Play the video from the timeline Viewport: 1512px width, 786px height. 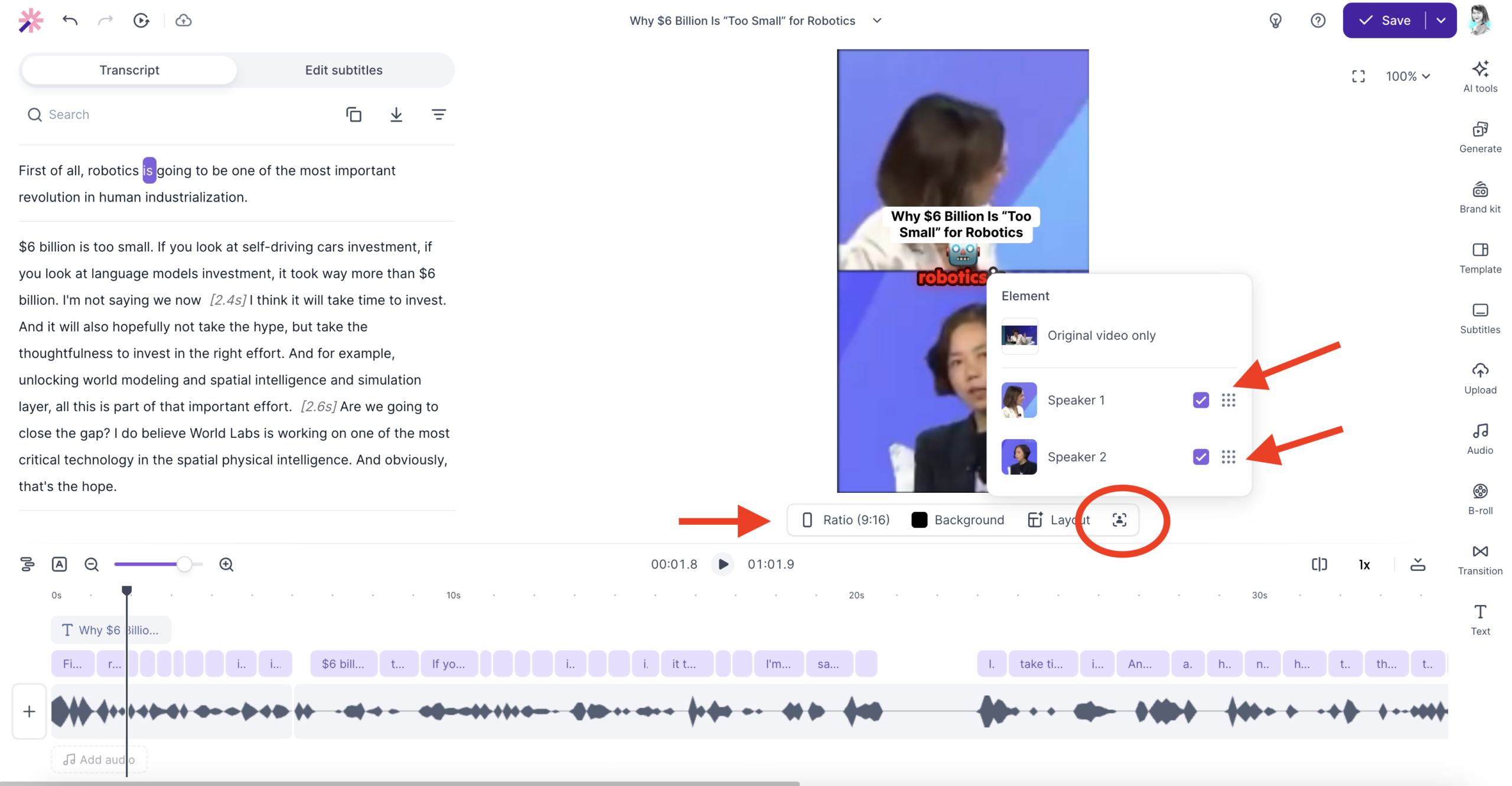point(722,564)
